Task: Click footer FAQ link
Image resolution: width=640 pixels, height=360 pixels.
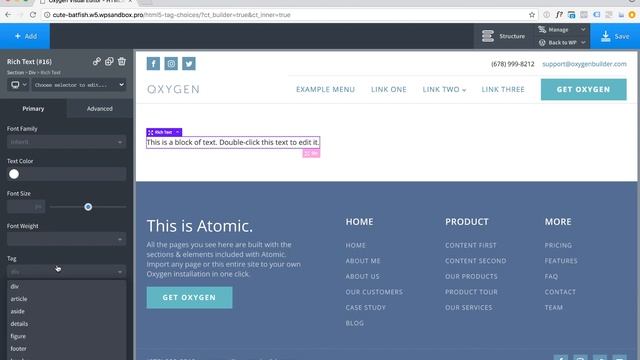Action: 551,276
